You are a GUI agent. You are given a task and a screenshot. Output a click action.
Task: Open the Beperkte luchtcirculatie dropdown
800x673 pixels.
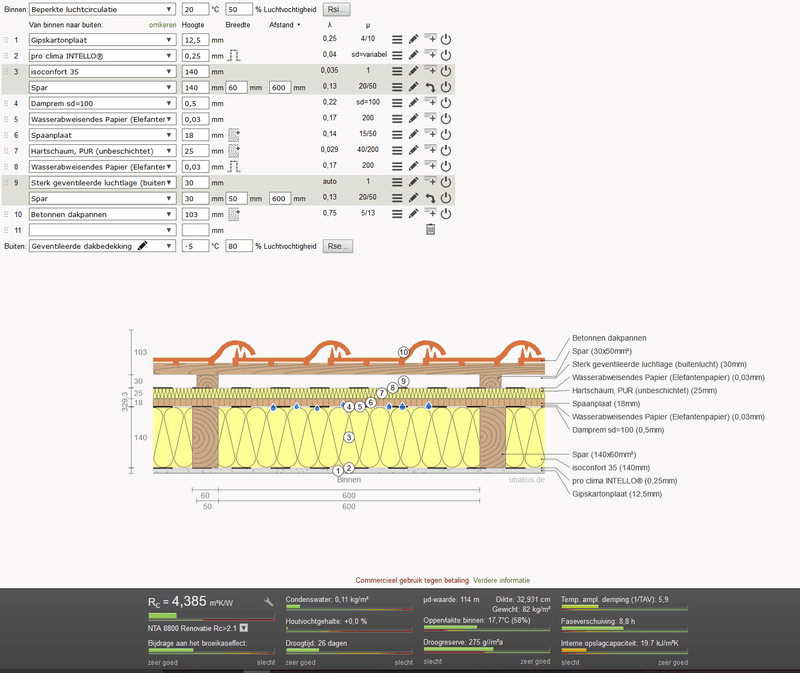102,9
